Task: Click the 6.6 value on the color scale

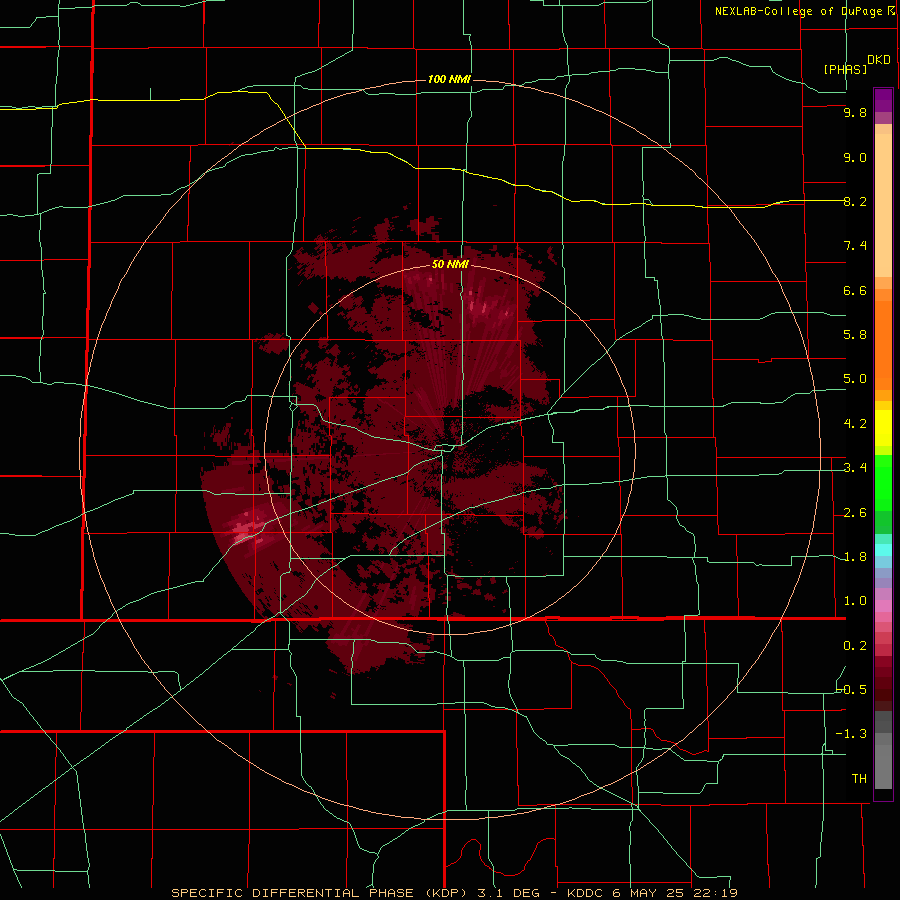Action: click(855, 290)
